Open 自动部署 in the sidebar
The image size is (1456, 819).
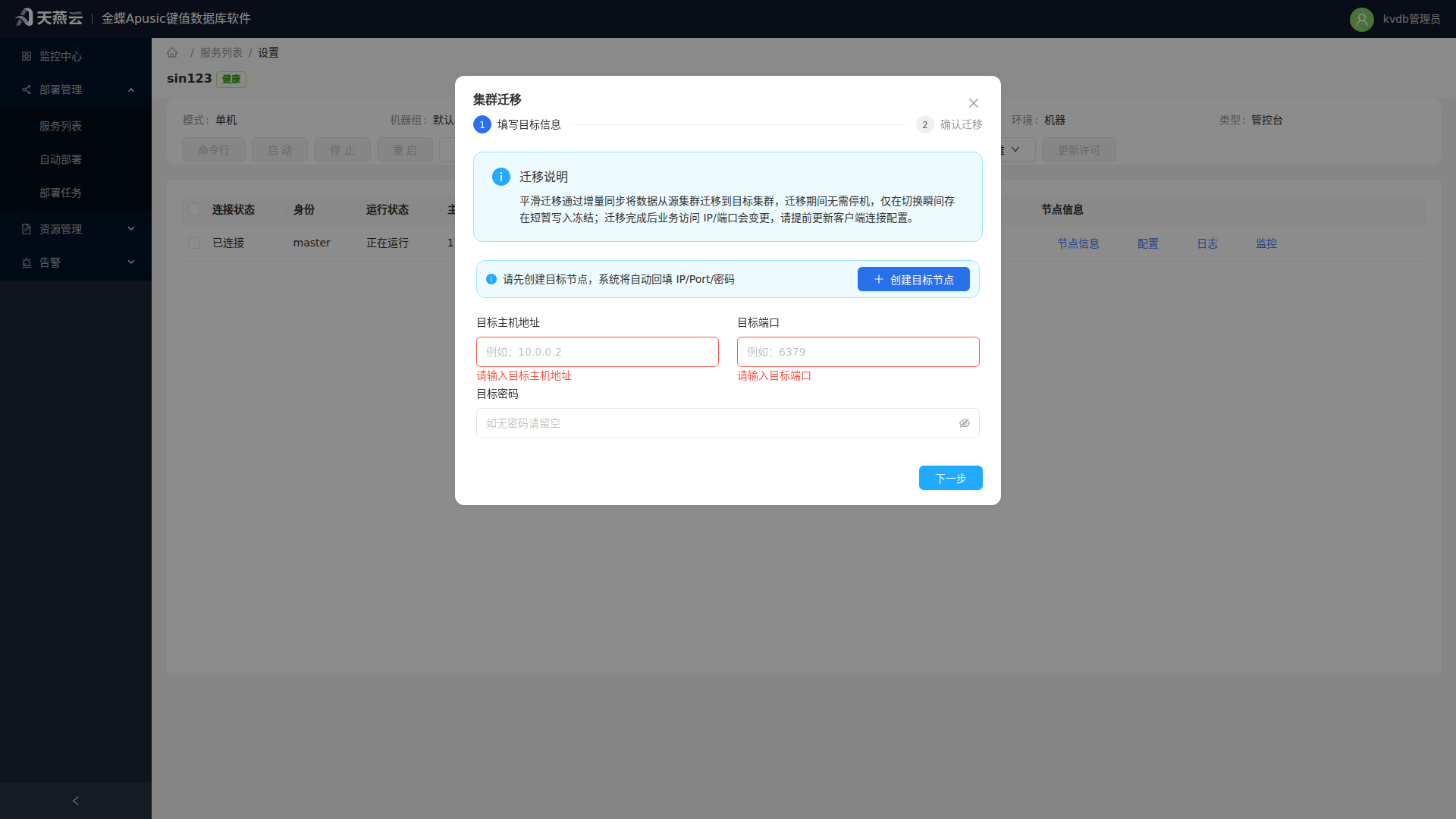(x=61, y=159)
